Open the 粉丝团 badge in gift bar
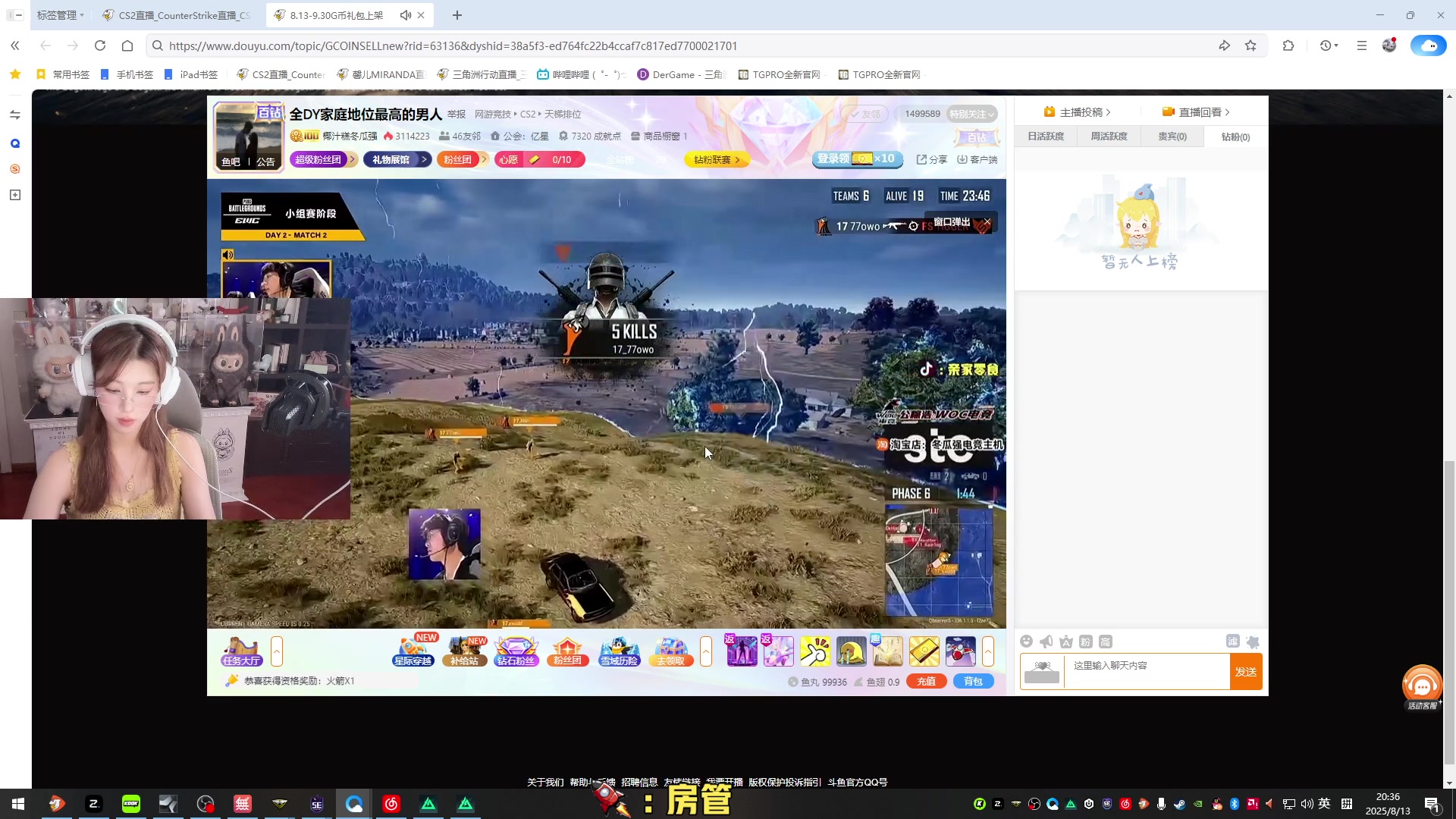The image size is (1456, 819). [568, 651]
